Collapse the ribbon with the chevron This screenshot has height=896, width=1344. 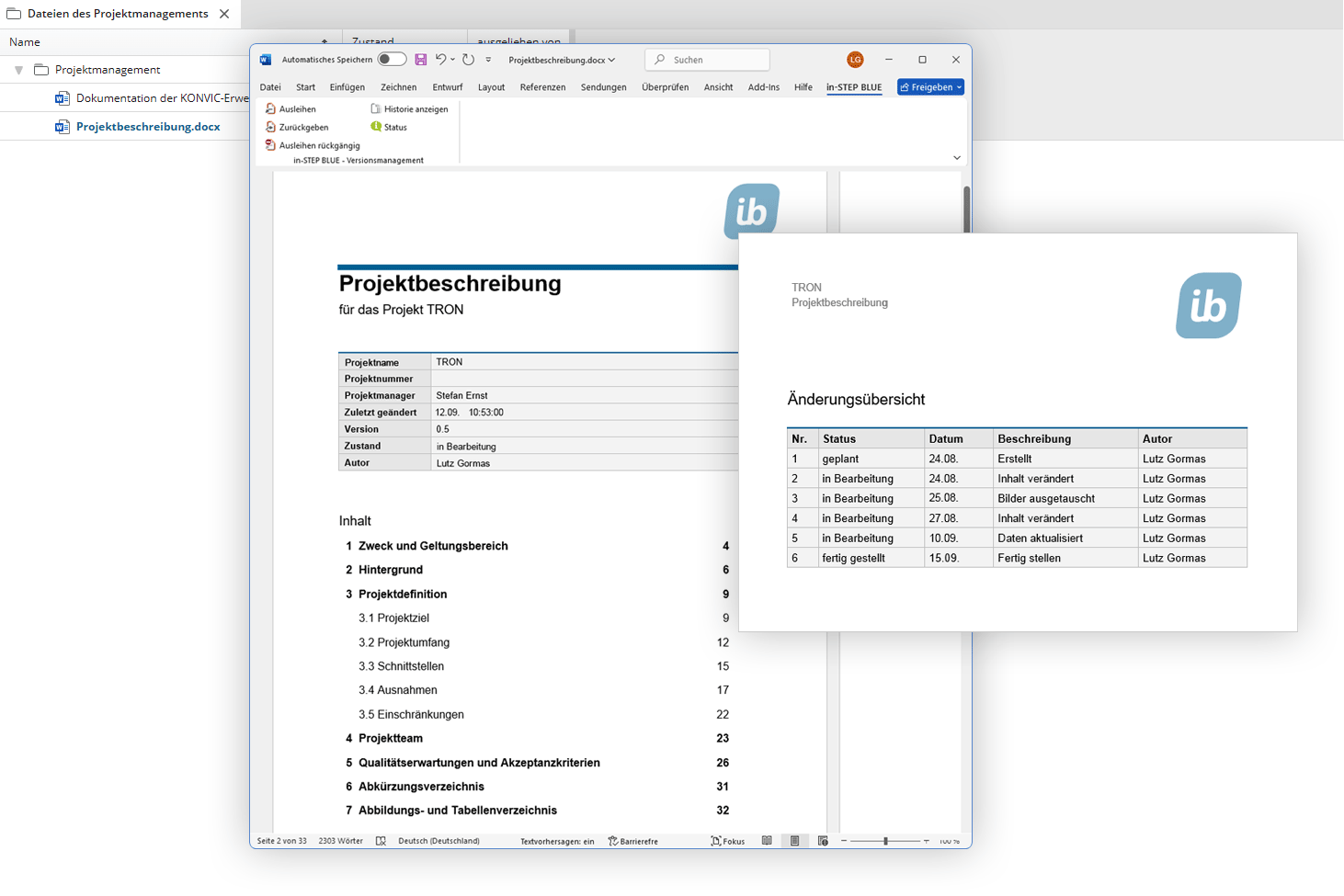pyautogui.click(x=956, y=158)
